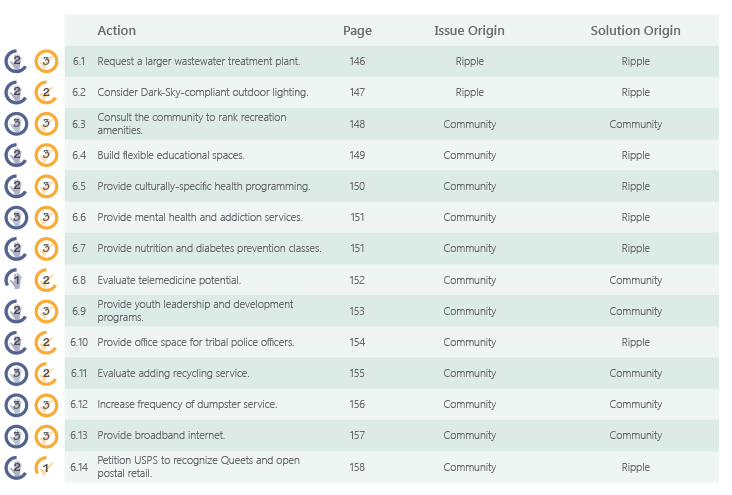Click the blue rating icon for action 6.5

tap(16, 186)
